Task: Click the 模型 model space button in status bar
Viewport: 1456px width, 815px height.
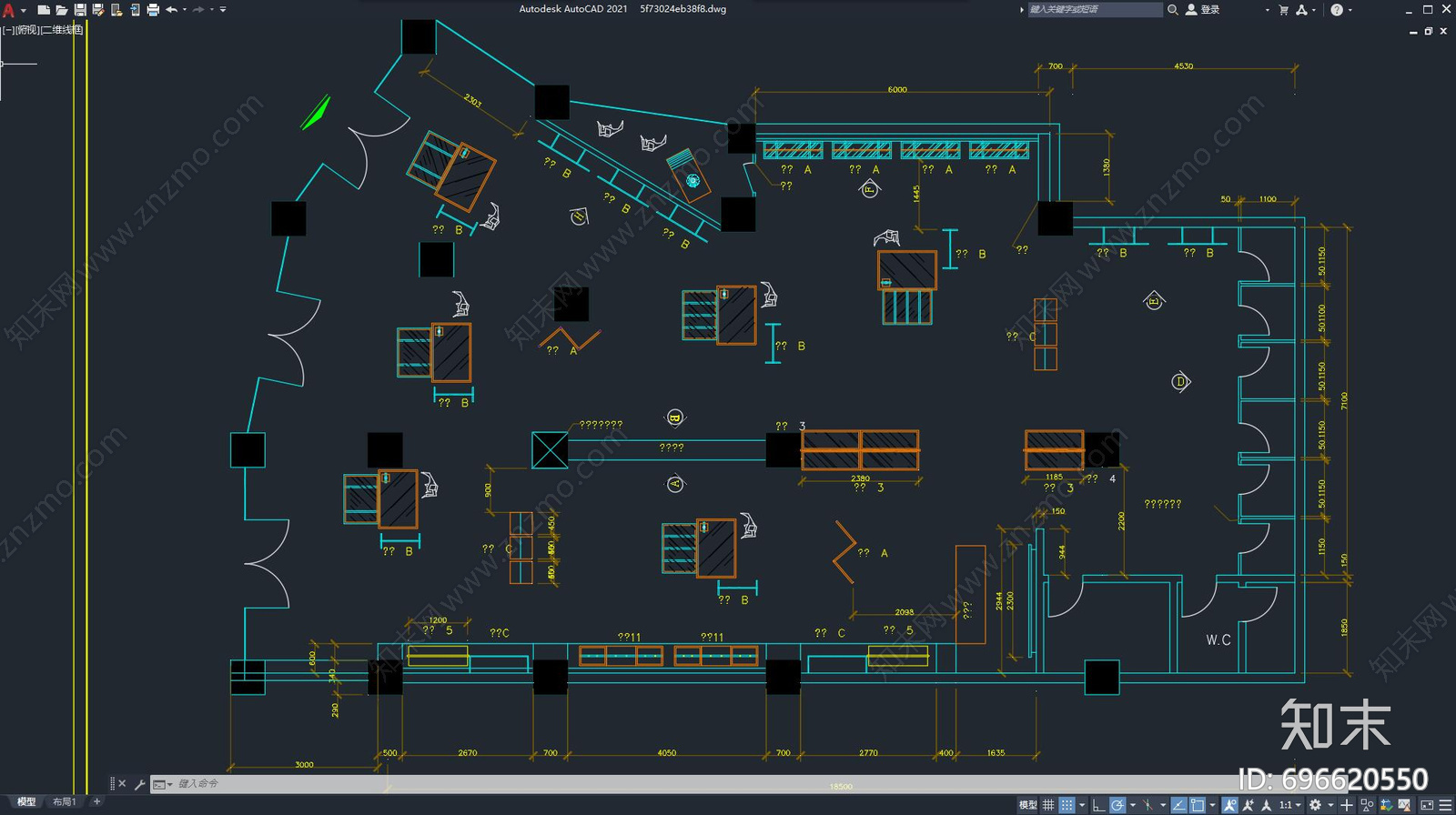Action: [1028, 805]
